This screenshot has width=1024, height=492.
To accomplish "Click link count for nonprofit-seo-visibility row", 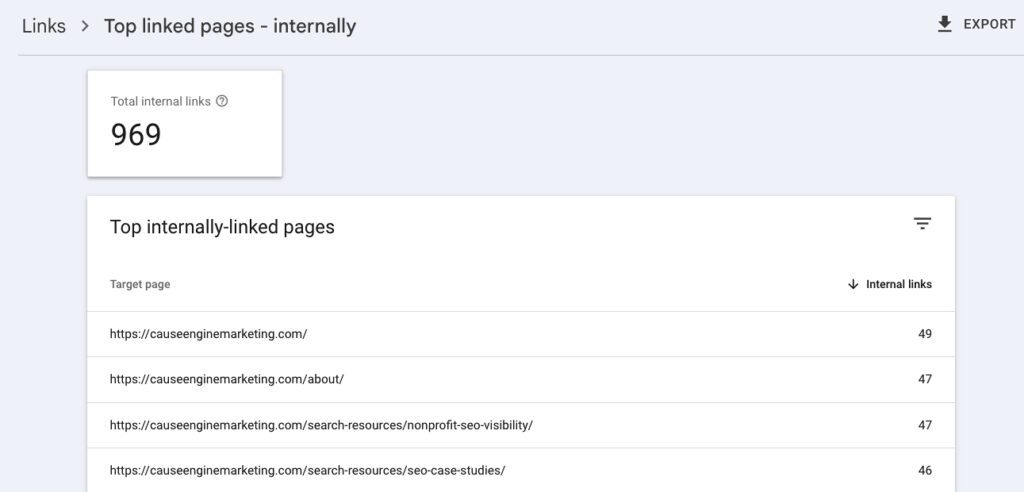I will click(924, 425).
